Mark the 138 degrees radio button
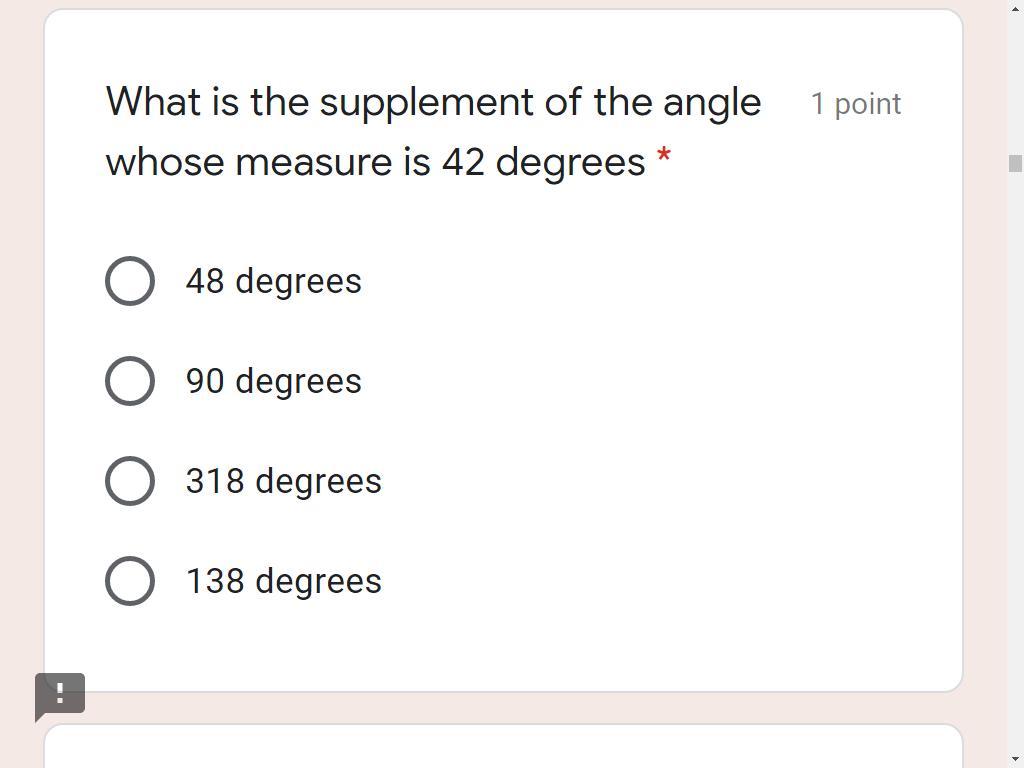This screenshot has height=768, width=1024. (x=130, y=581)
